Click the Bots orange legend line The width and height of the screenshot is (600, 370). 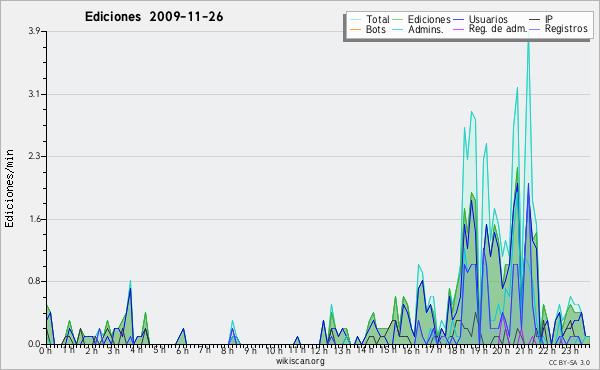(355, 29)
